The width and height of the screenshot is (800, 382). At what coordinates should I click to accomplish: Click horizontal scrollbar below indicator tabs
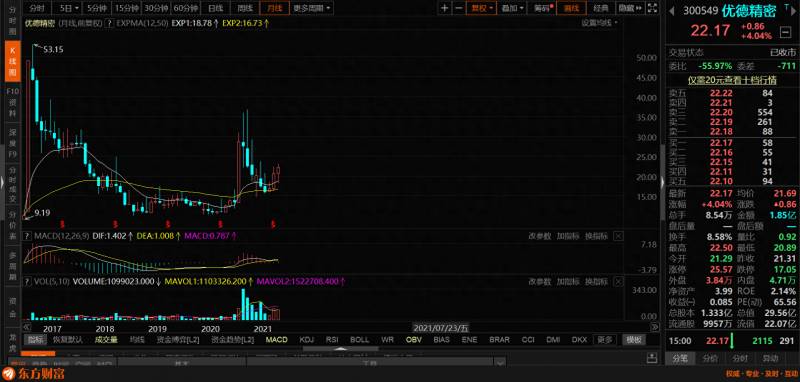[339, 349]
